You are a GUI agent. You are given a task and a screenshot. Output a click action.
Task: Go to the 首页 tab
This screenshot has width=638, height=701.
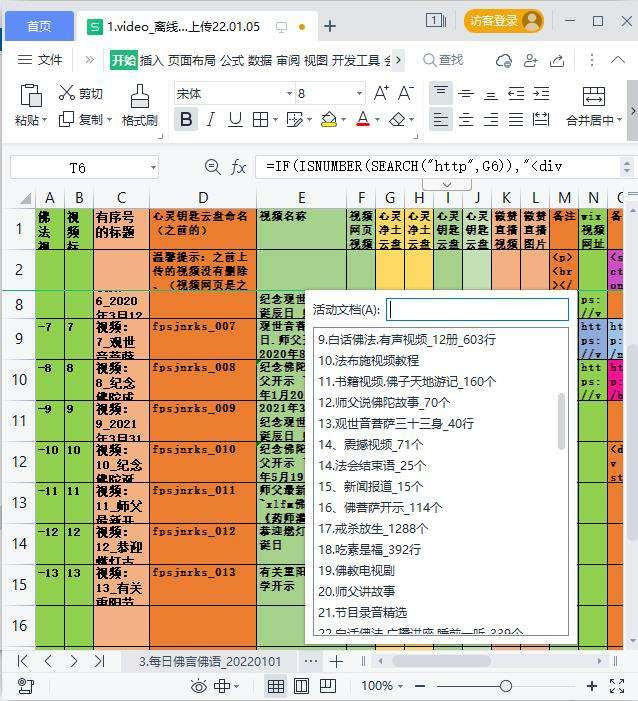[x=39, y=26]
